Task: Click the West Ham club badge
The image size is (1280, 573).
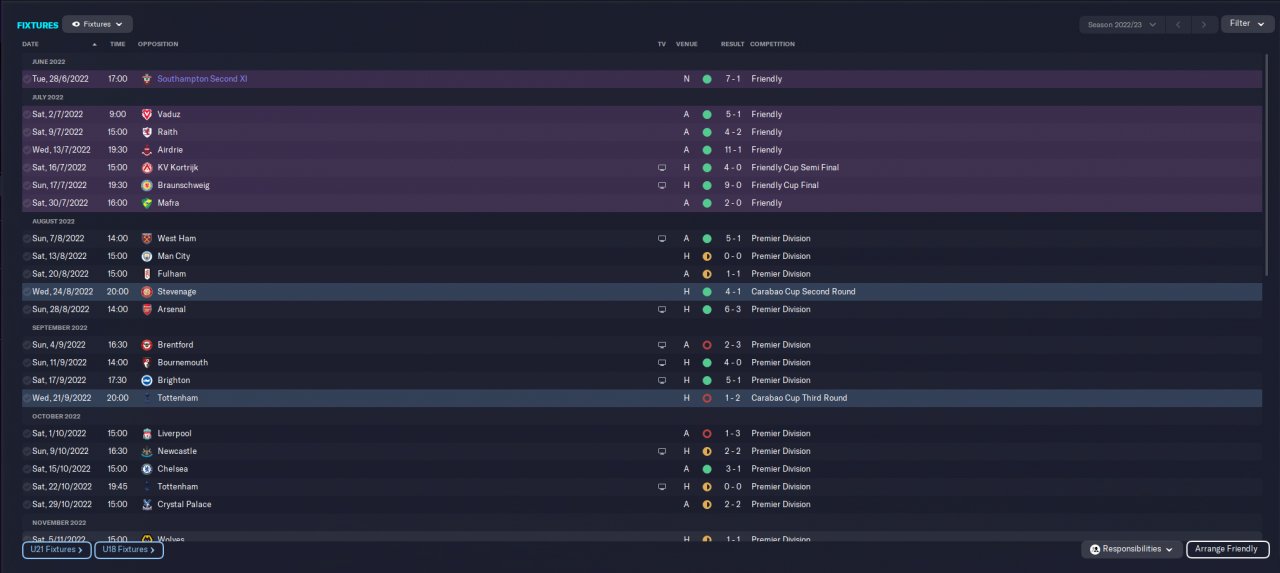Action: coord(147,239)
